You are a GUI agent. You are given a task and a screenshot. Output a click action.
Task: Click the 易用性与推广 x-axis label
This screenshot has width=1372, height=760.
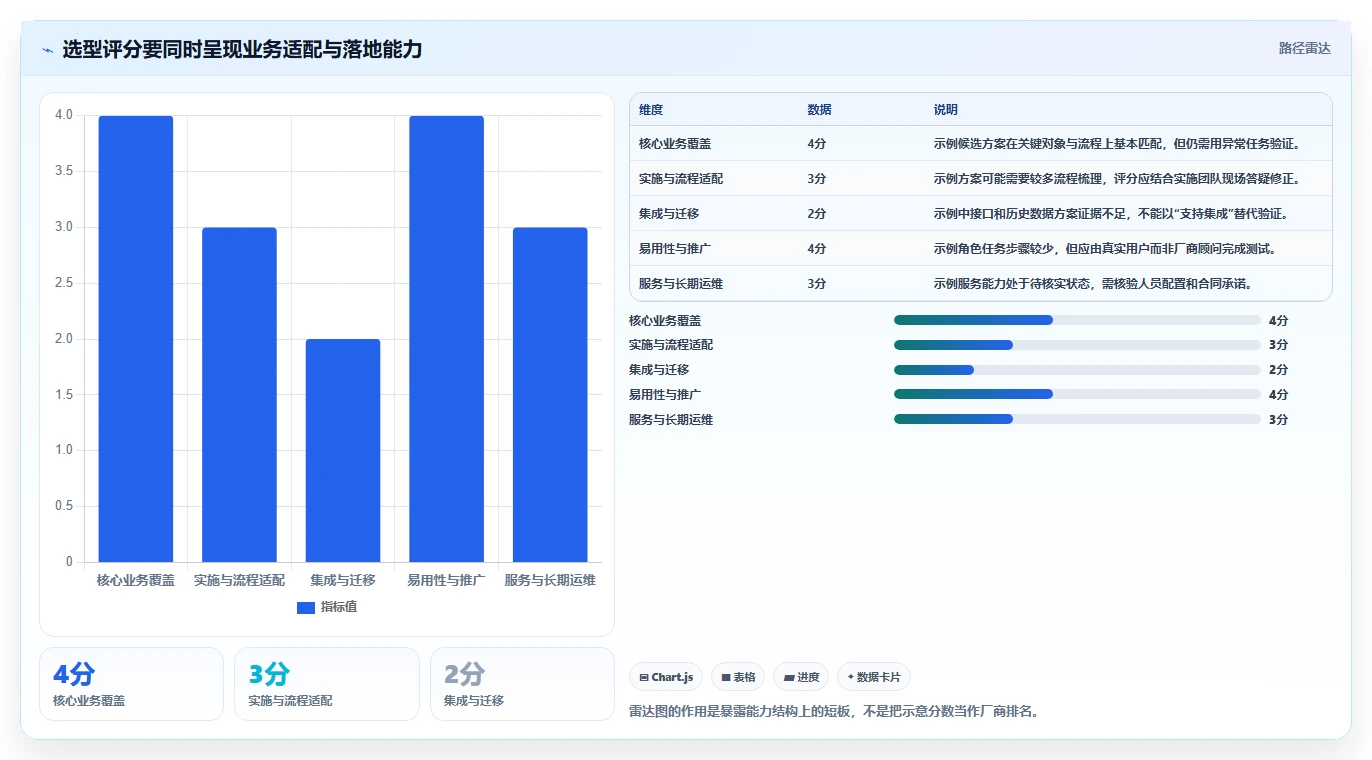(446, 580)
